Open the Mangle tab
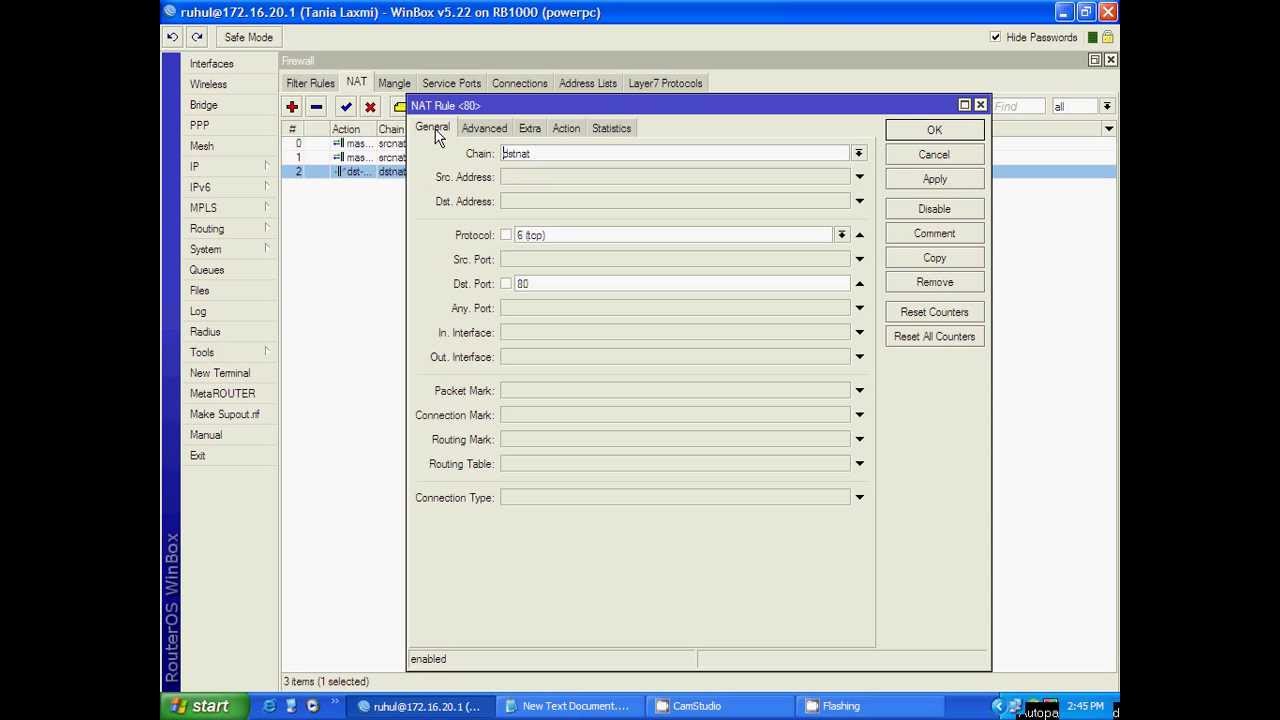 [x=394, y=83]
